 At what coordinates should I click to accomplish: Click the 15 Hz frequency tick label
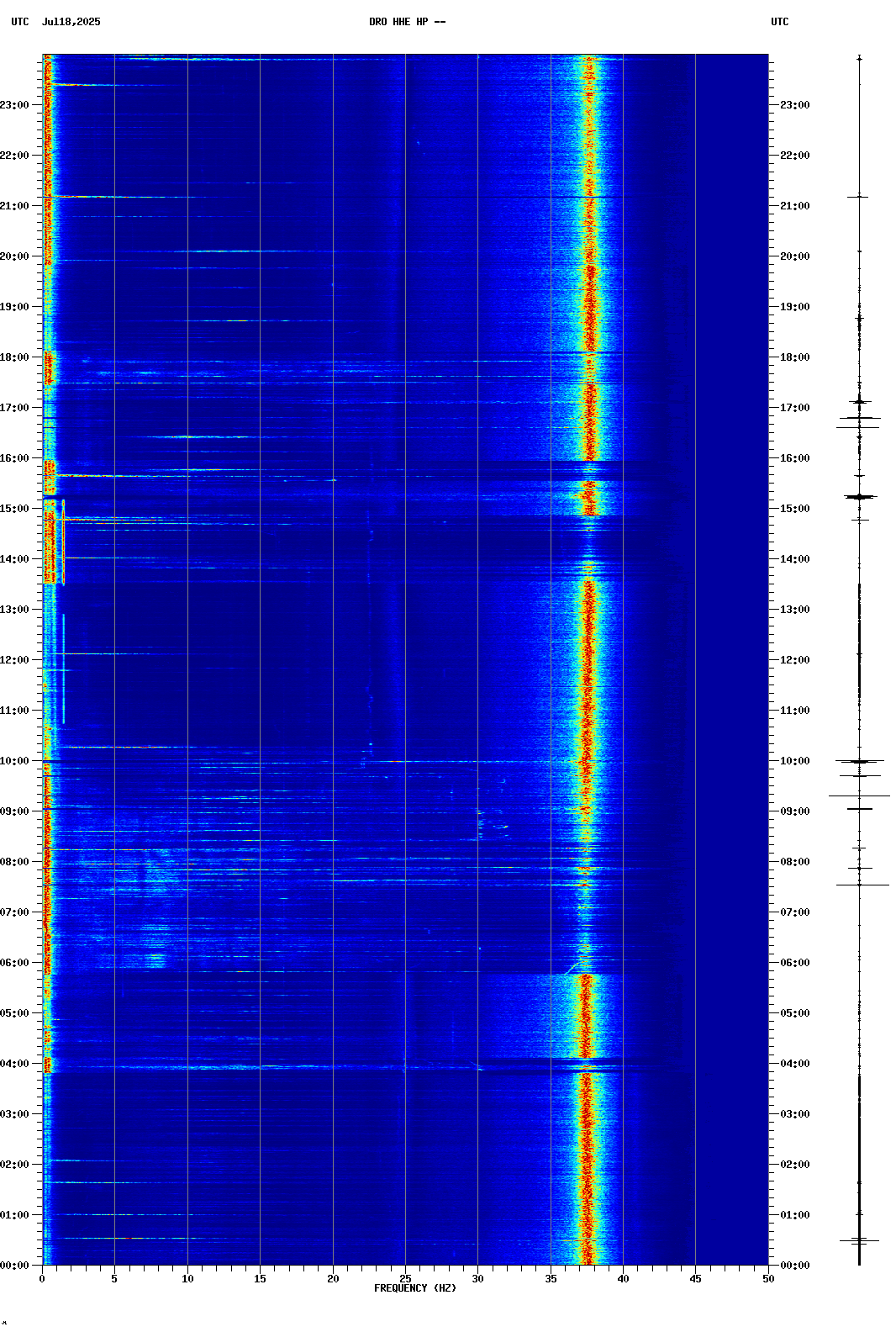tap(260, 1279)
